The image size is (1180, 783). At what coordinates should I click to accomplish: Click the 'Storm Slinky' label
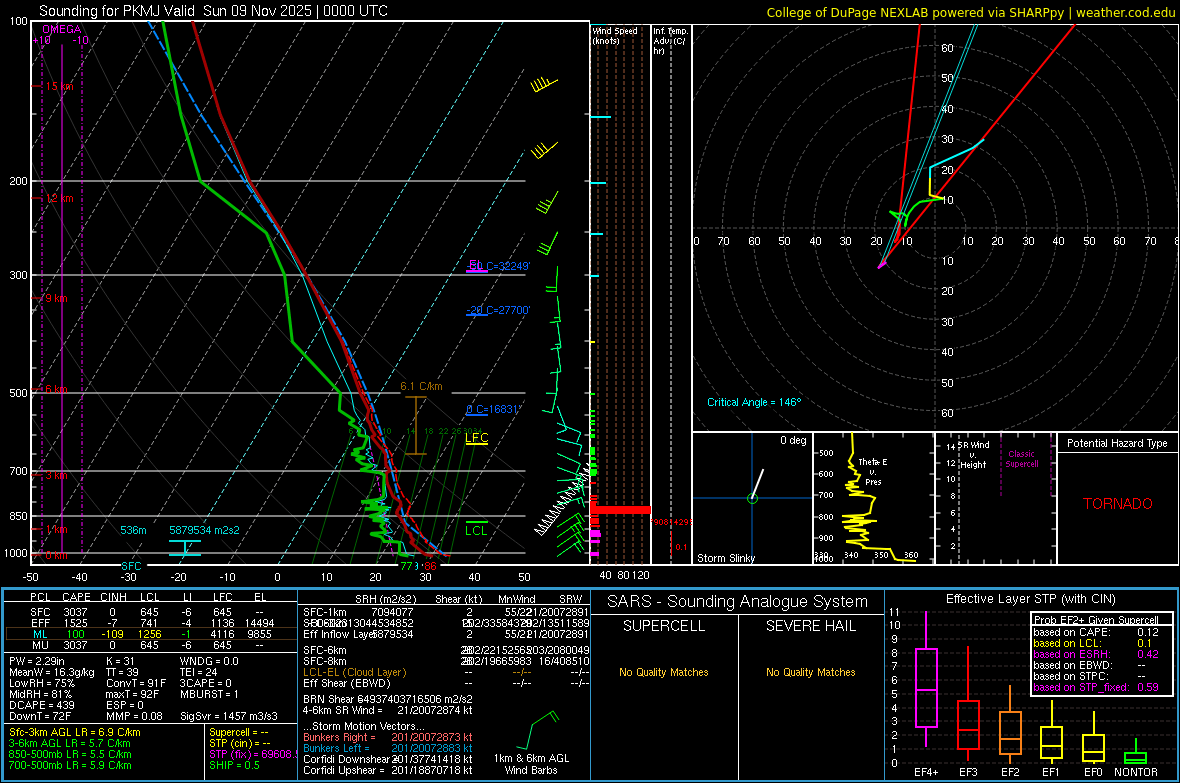coord(725,558)
